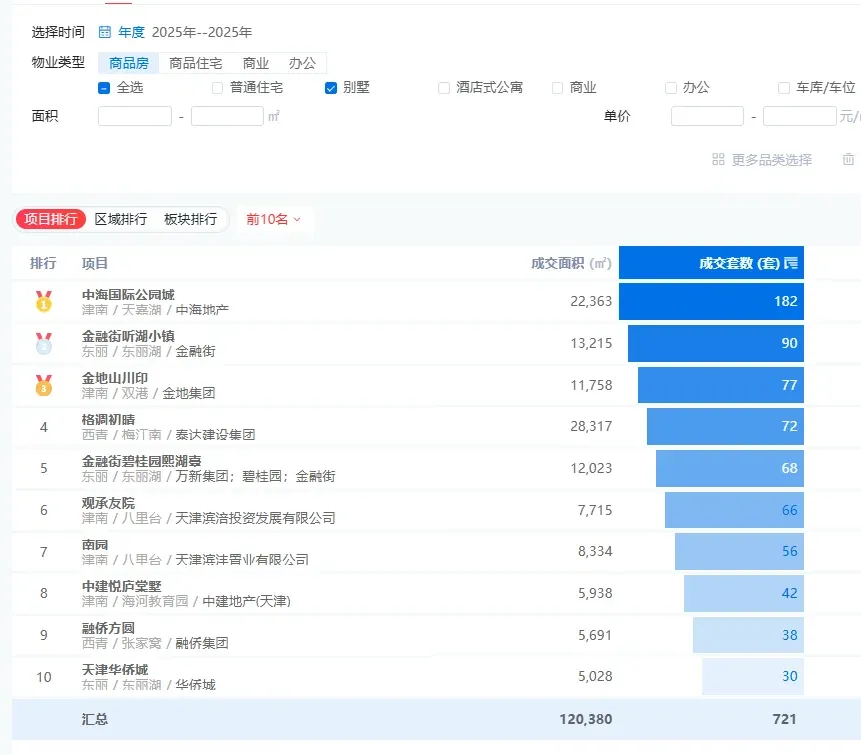
Task: Uncheck the 别墅 checkbox
Action: (x=331, y=88)
